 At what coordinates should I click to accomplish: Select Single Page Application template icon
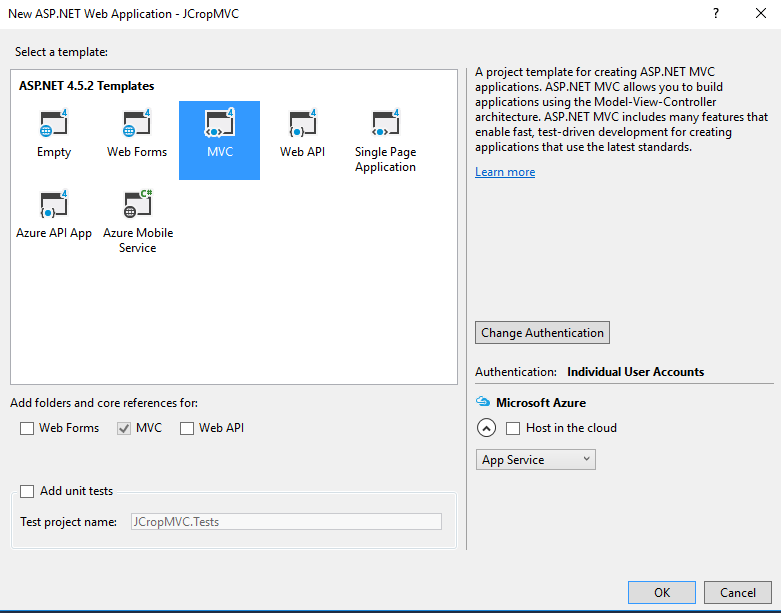385,123
